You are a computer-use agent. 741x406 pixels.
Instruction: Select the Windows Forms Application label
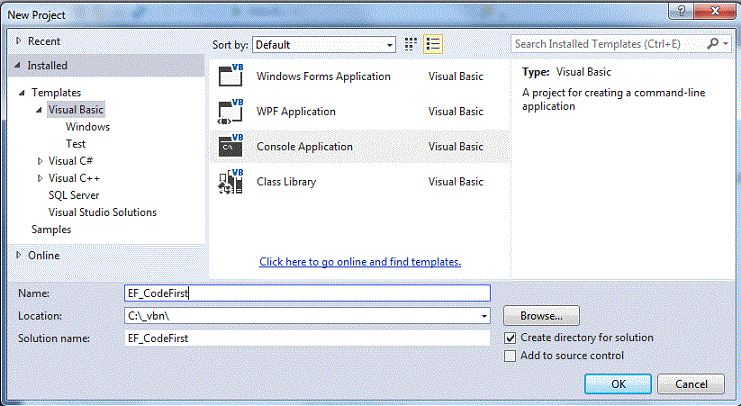coord(323,76)
